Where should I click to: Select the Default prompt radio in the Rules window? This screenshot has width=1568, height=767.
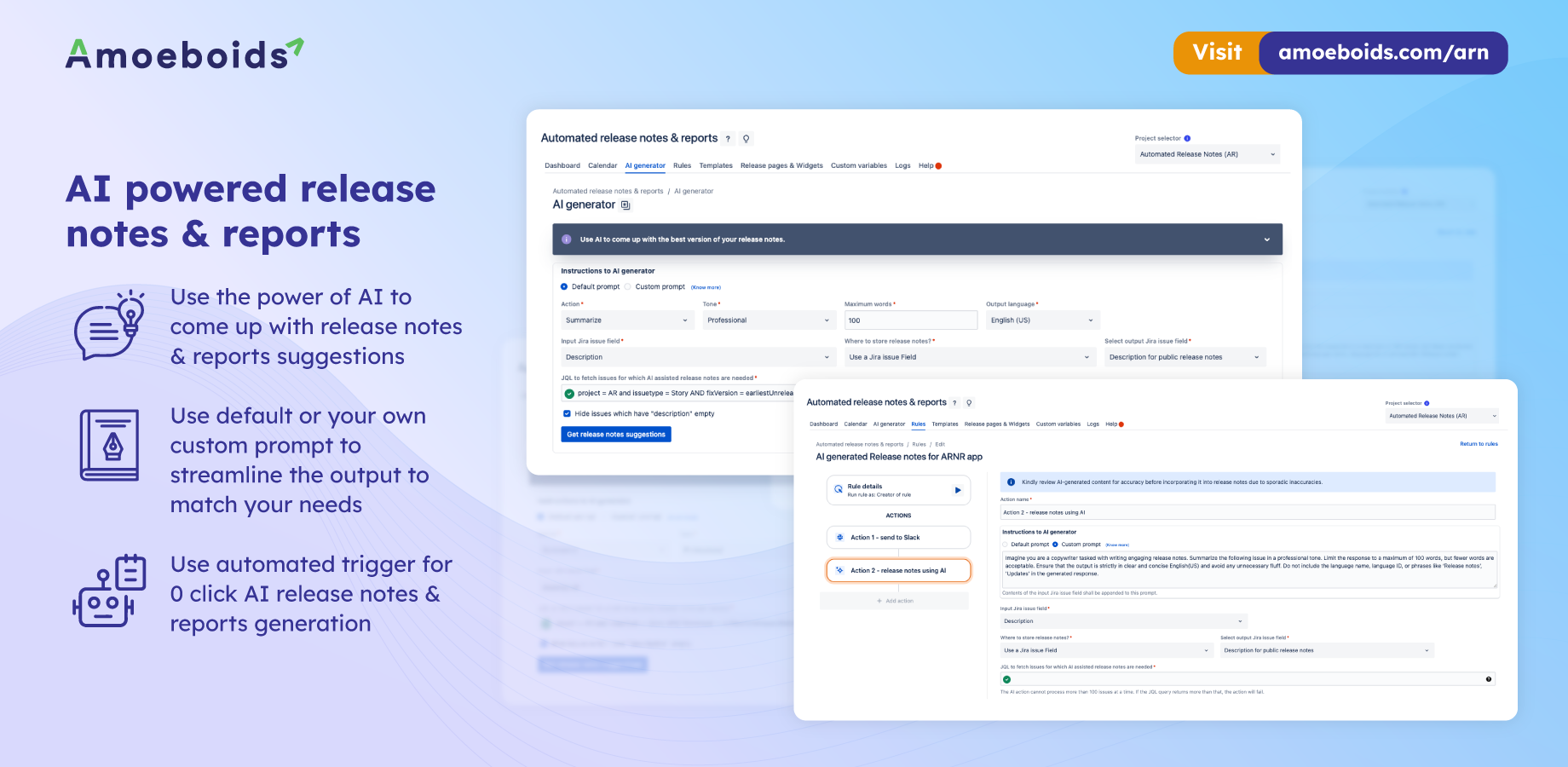(x=1006, y=545)
